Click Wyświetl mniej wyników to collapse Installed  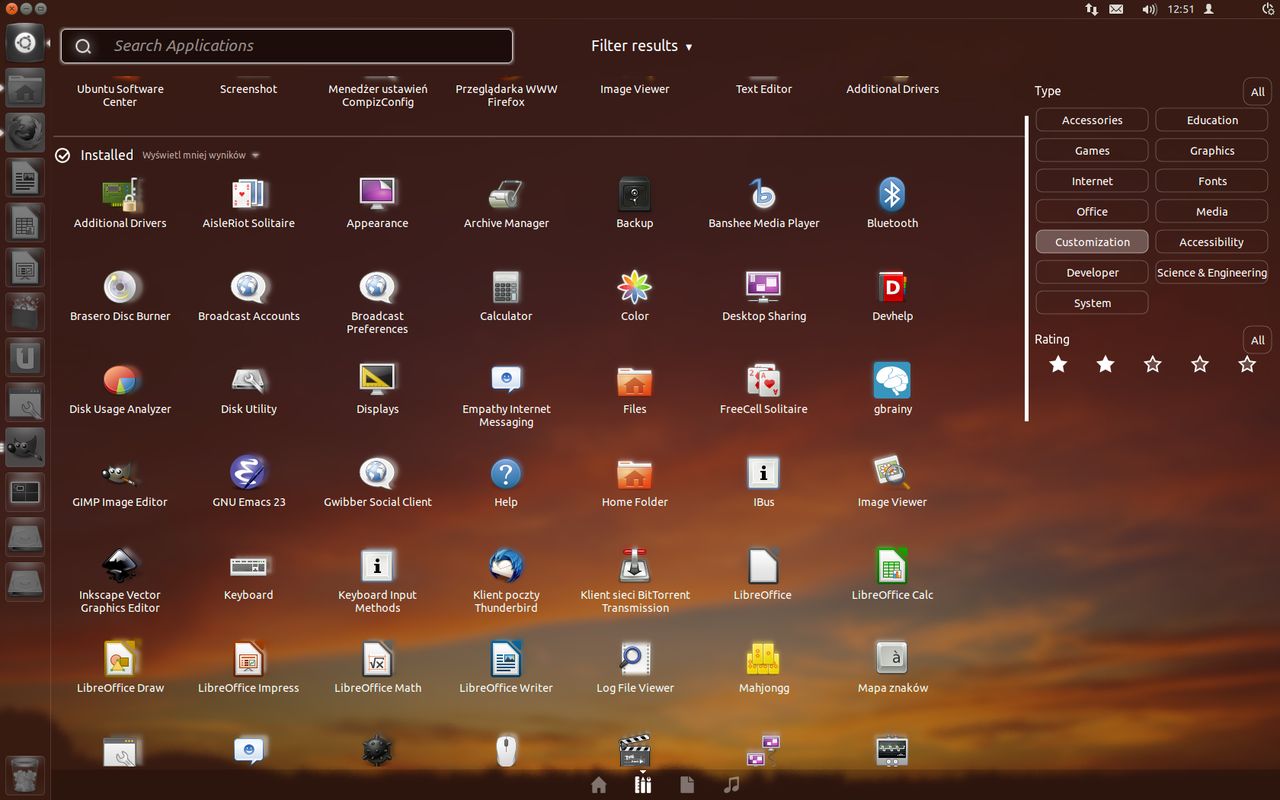(200, 155)
